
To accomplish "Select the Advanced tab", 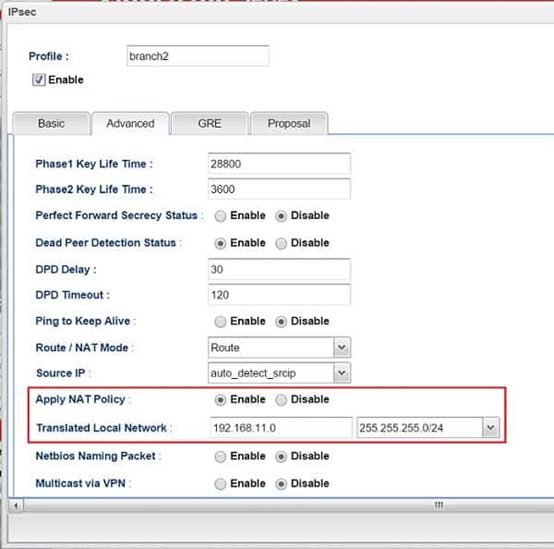I will [x=130, y=123].
